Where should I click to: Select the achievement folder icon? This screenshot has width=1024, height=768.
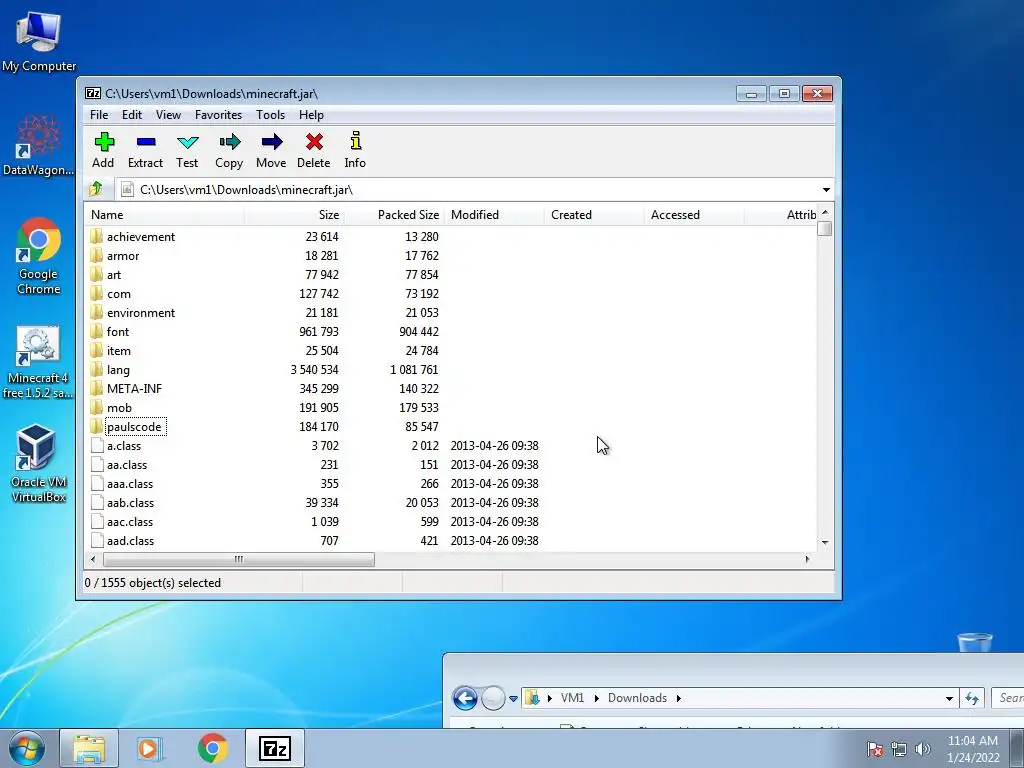pyautogui.click(x=97, y=236)
